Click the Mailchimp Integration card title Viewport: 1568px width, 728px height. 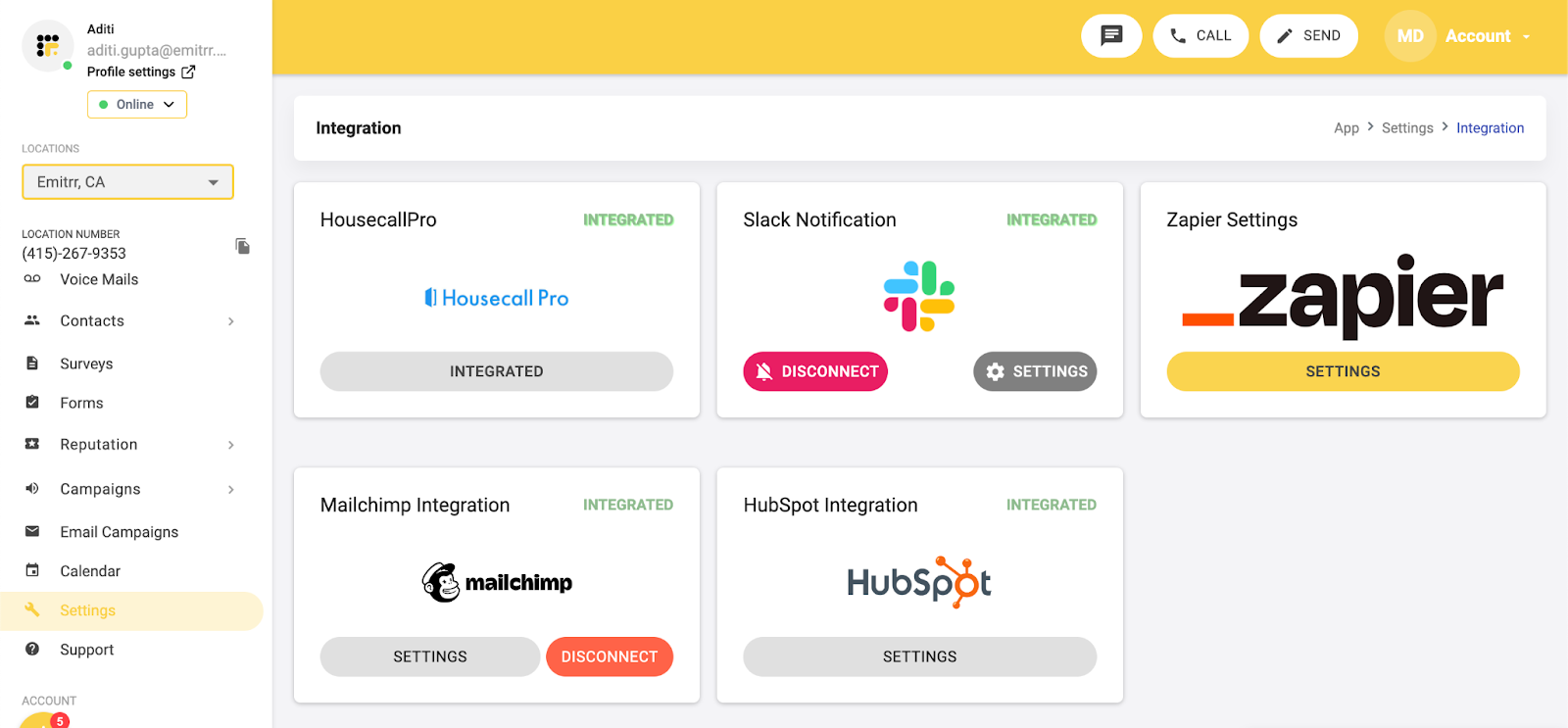[415, 505]
